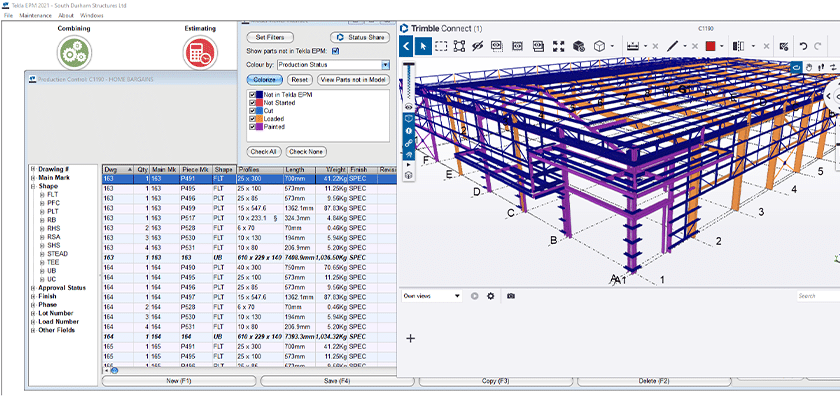Open the Own views dropdown
This screenshot has height=400, width=840.
pyautogui.click(x=432, y=296)
